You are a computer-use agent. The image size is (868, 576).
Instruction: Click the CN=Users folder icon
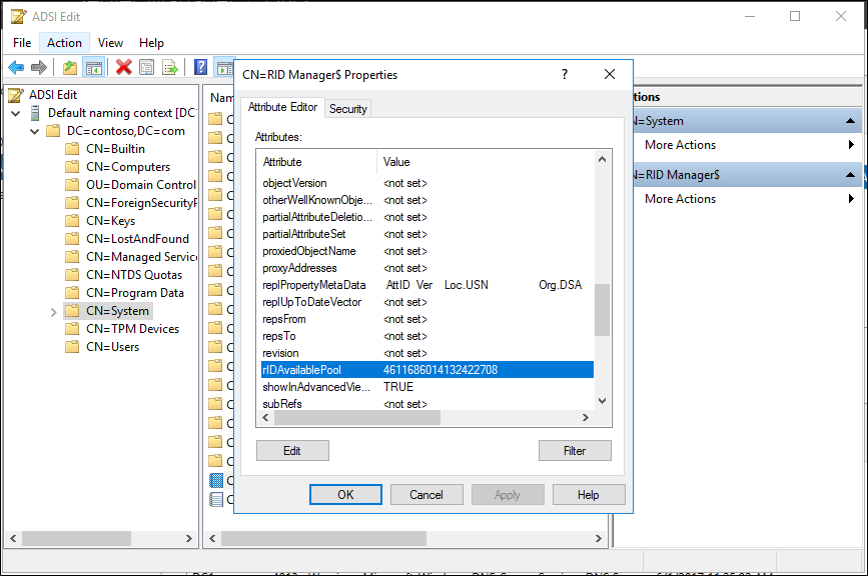pyautogui.click(x=72, y=347)
